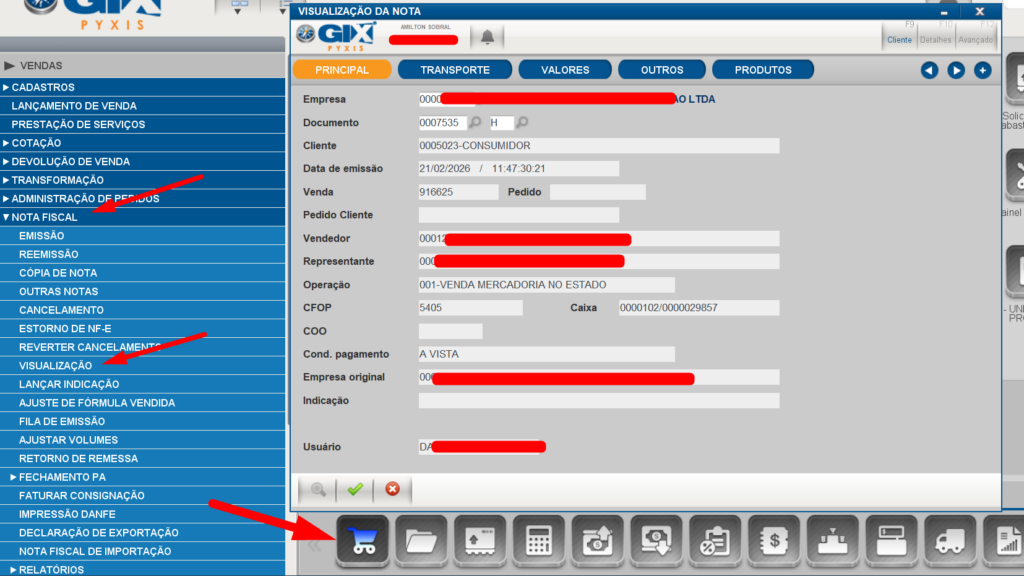Select VISUALIZAÇÃO in the side menu
The width and height of the screenshot is (1024, 576).
tap(55, 366)
